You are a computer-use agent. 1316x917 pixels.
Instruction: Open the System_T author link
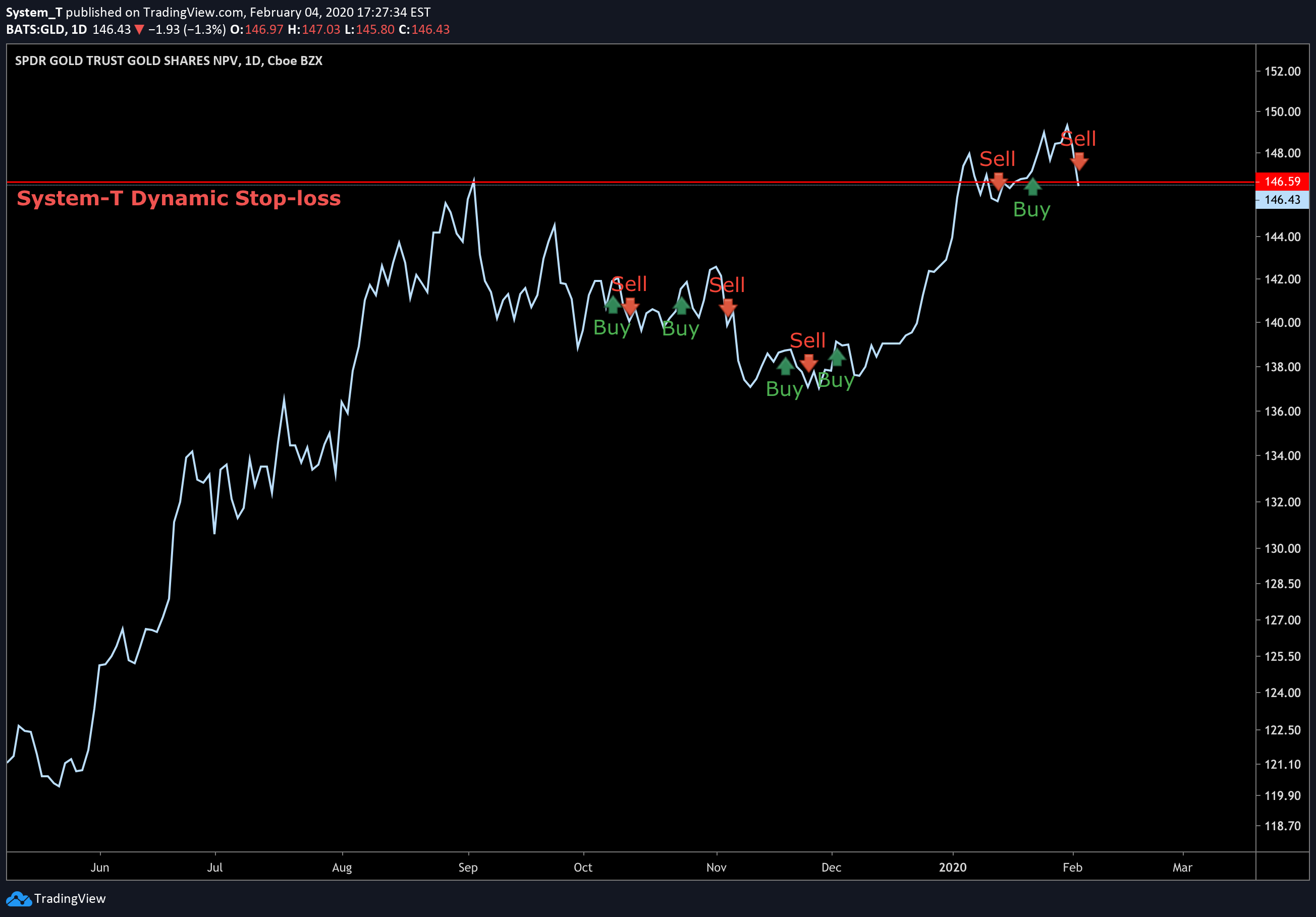tap(34, 12)
